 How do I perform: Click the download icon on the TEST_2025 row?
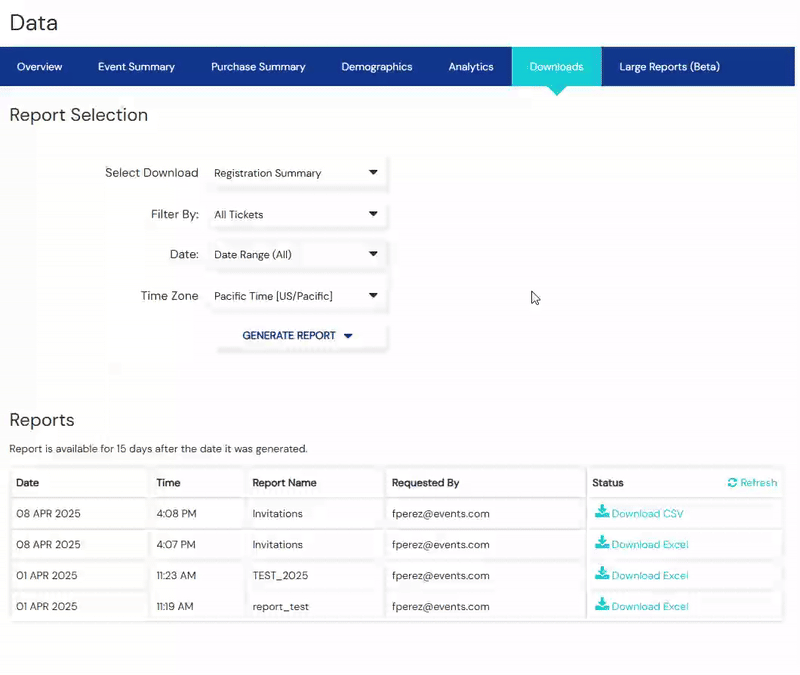pyautogui.click(x=602, y=574)
